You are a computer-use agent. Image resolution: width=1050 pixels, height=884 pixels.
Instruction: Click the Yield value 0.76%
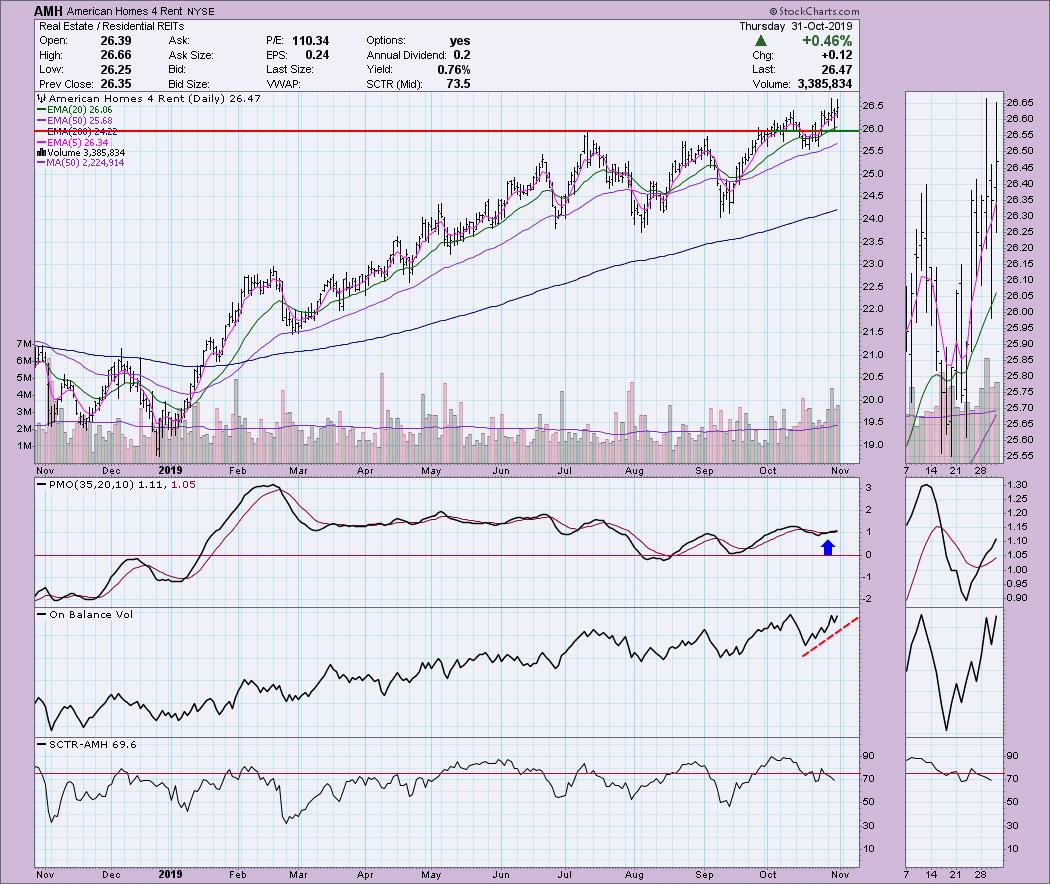(x=454, y=70)
